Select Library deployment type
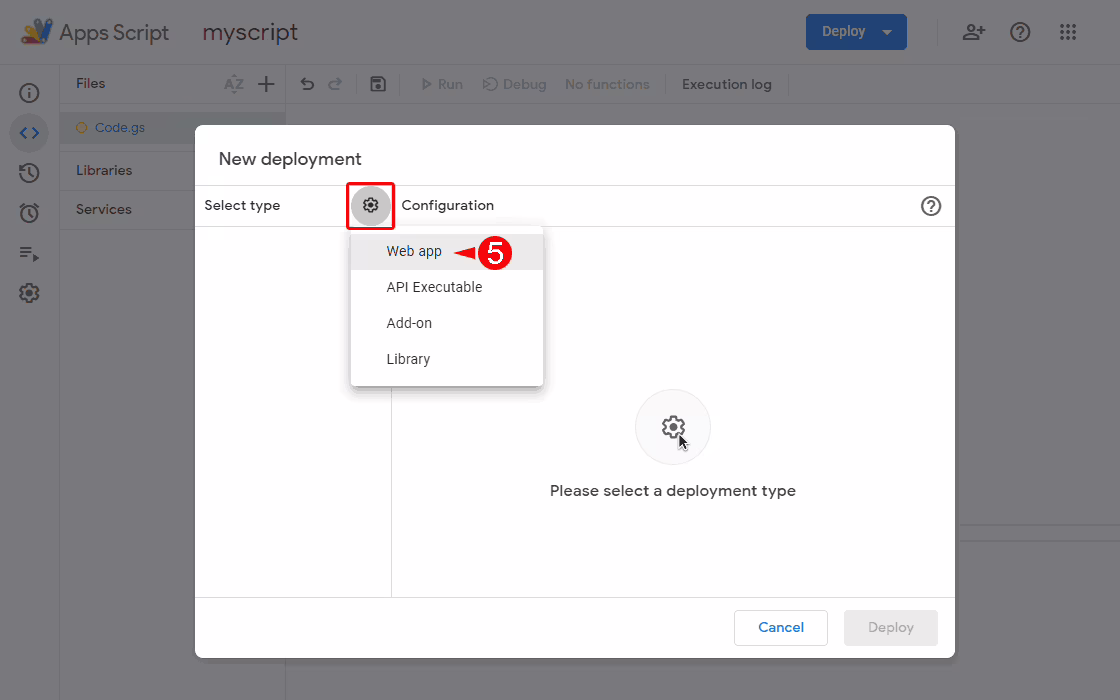1120x700 pixels. [408, 360]
